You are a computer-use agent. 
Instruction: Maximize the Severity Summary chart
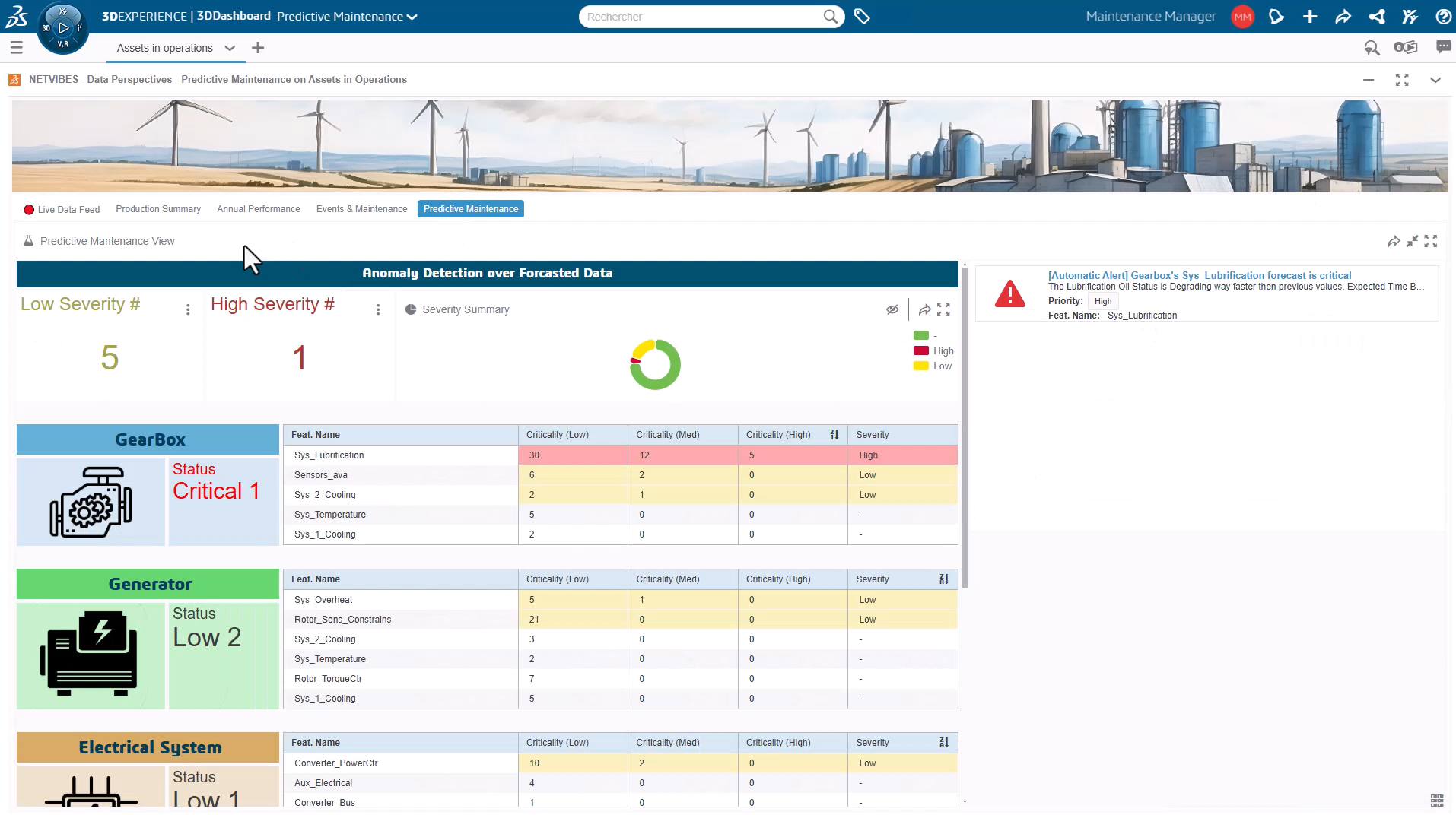(943, 309)
